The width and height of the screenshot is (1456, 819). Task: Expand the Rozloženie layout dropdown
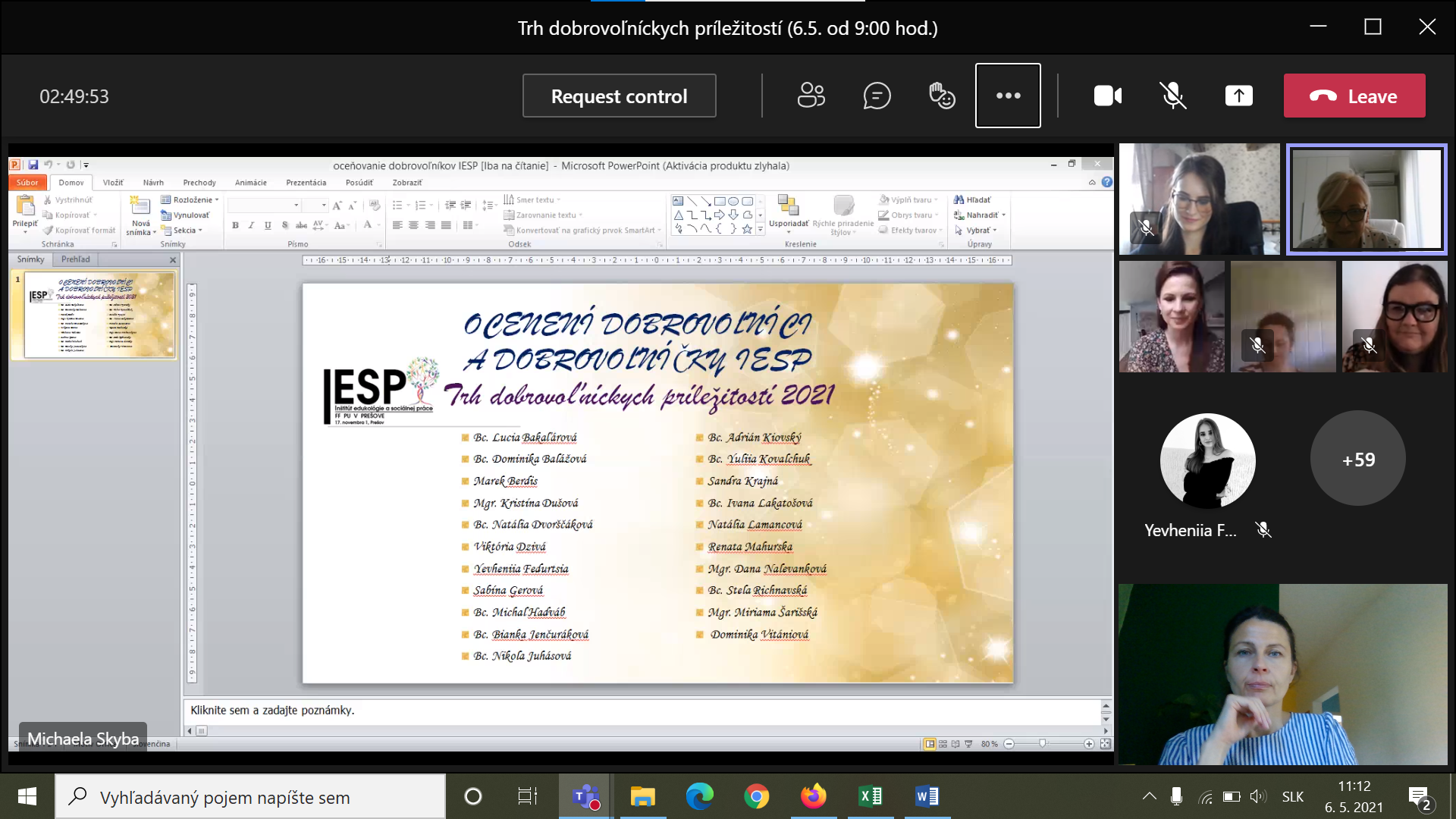point(190,200)
